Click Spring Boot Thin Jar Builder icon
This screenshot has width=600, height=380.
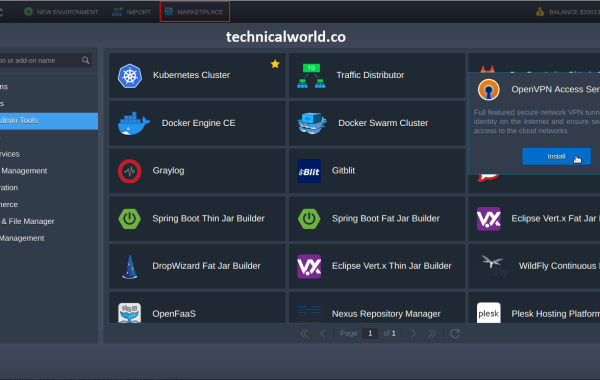[x=129, y=219]
